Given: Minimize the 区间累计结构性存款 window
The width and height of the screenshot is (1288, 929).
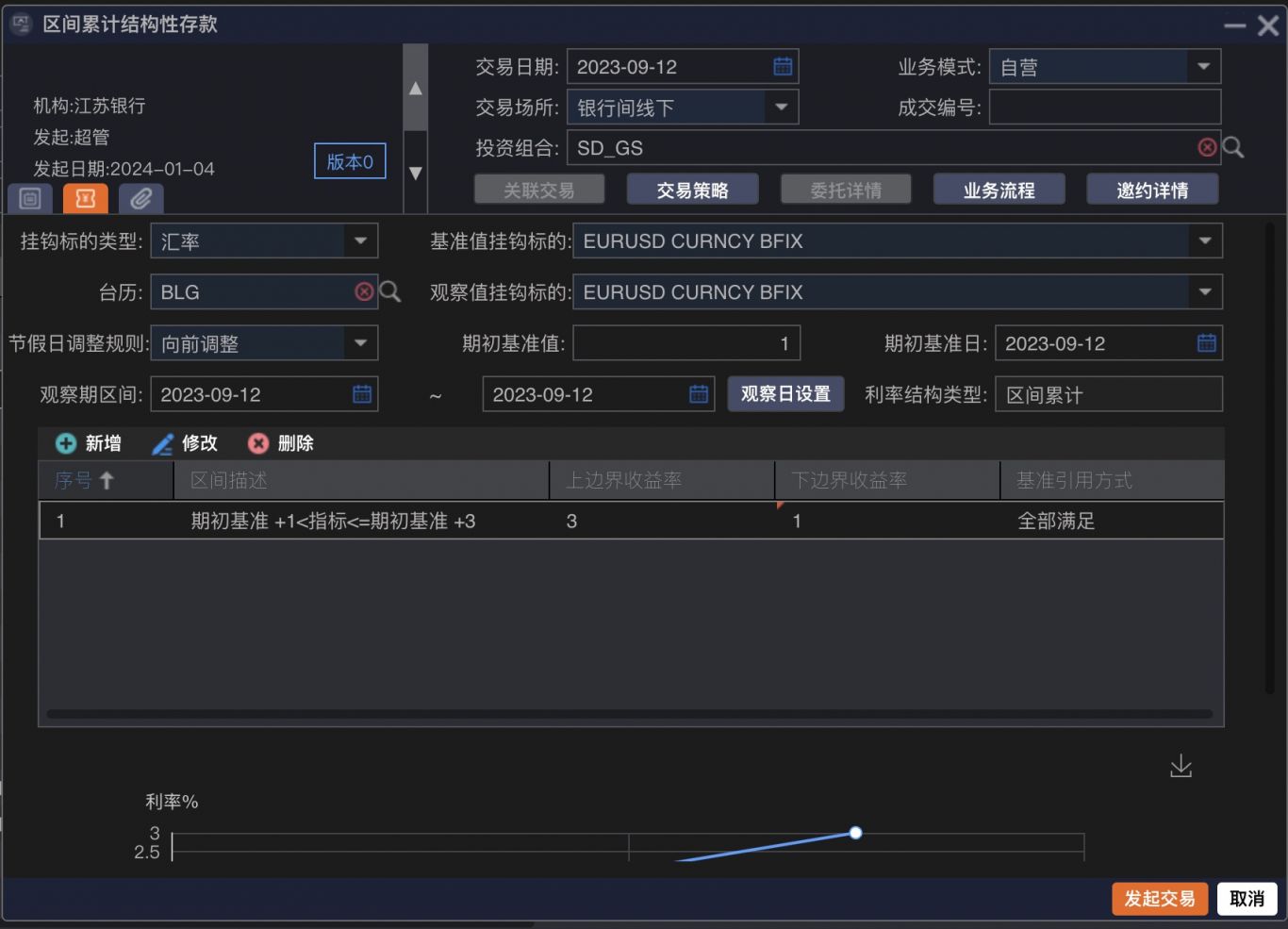Looking at the screenshot, I should pos(1235,25).
